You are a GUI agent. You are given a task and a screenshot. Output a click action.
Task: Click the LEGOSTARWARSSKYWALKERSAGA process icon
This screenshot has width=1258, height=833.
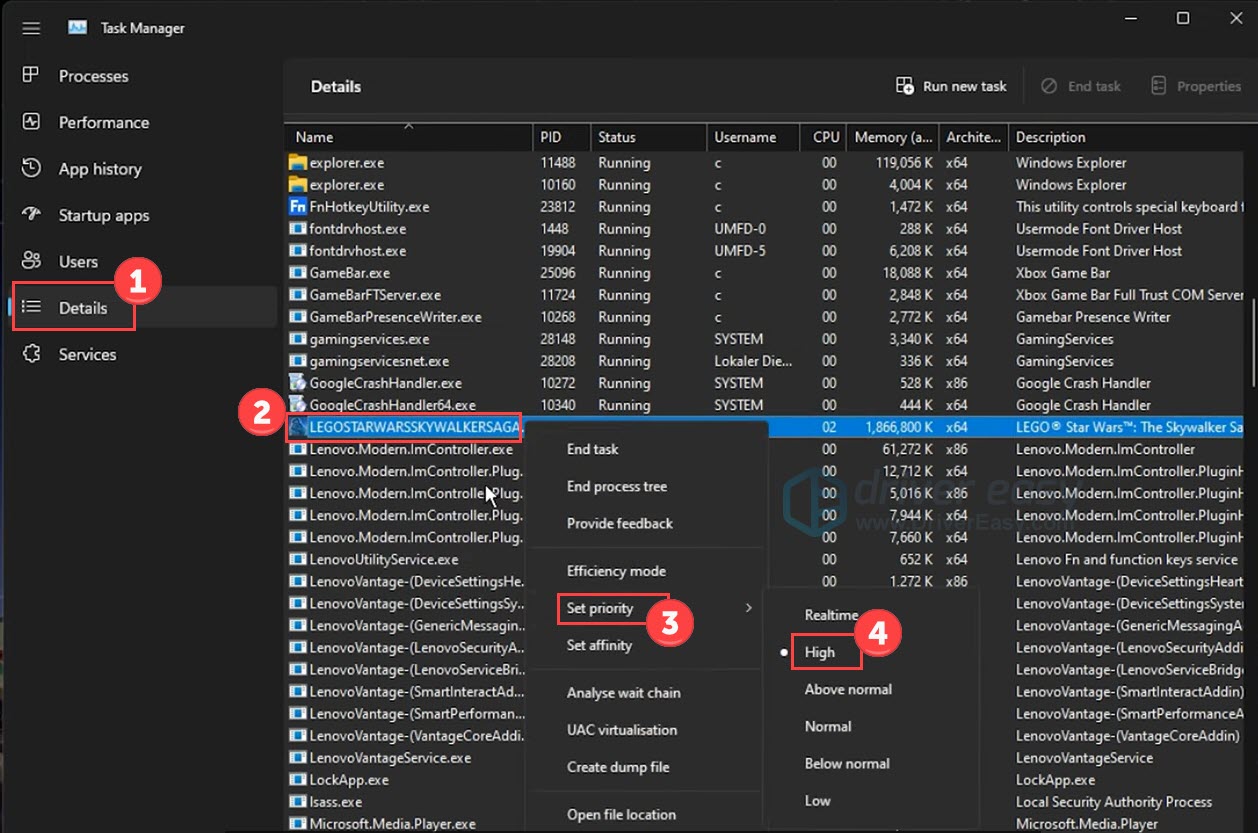tap(298, 427)
